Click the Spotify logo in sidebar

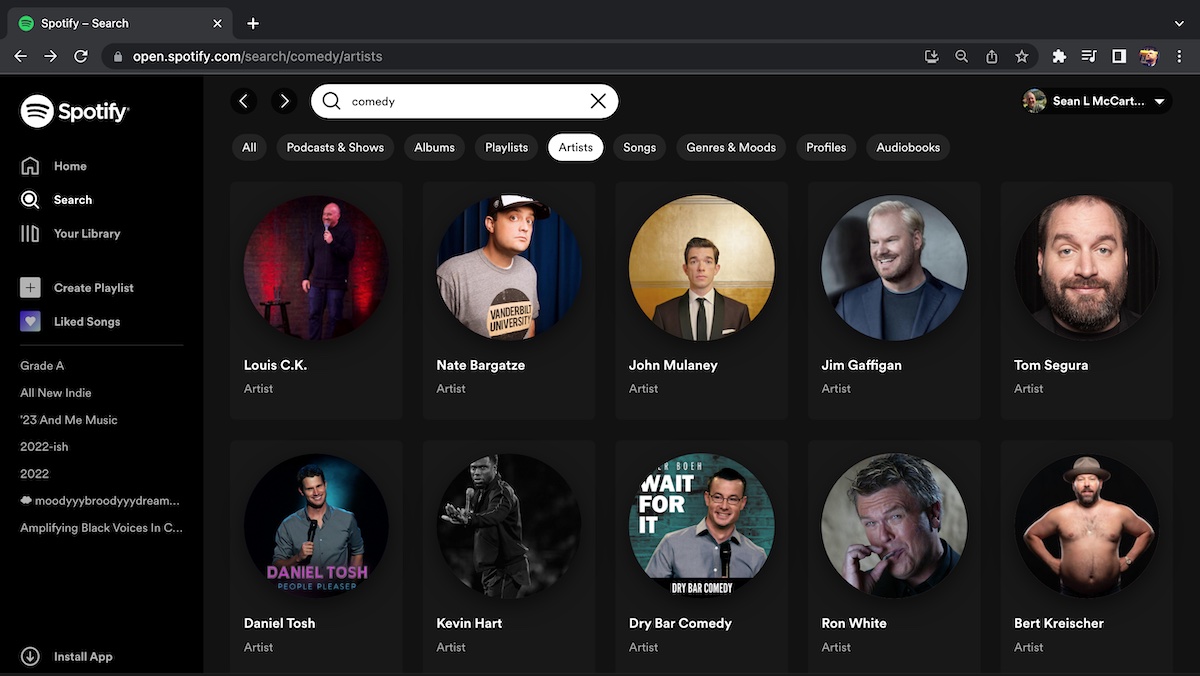tap(75, 111)
